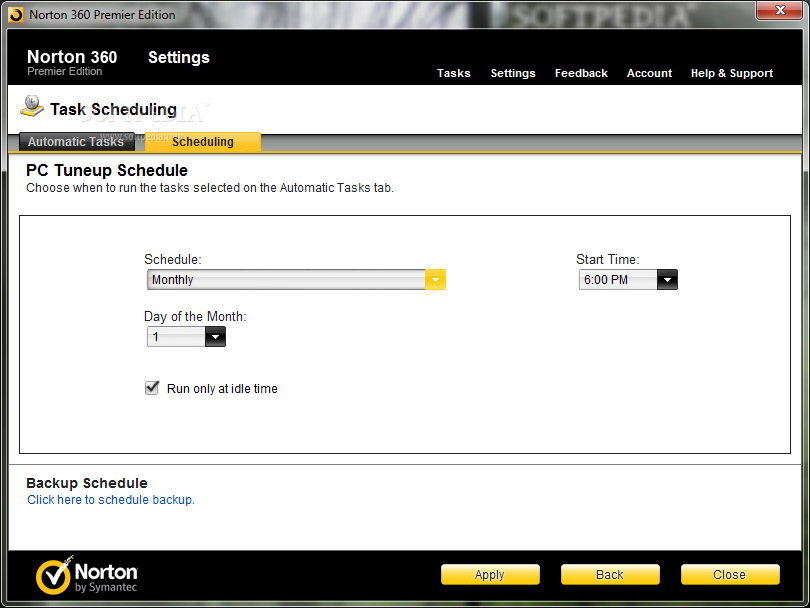Open the Schedule dropdown set to Monthly
The width and height of the screenshot is (810, 608).
(296, 279)
